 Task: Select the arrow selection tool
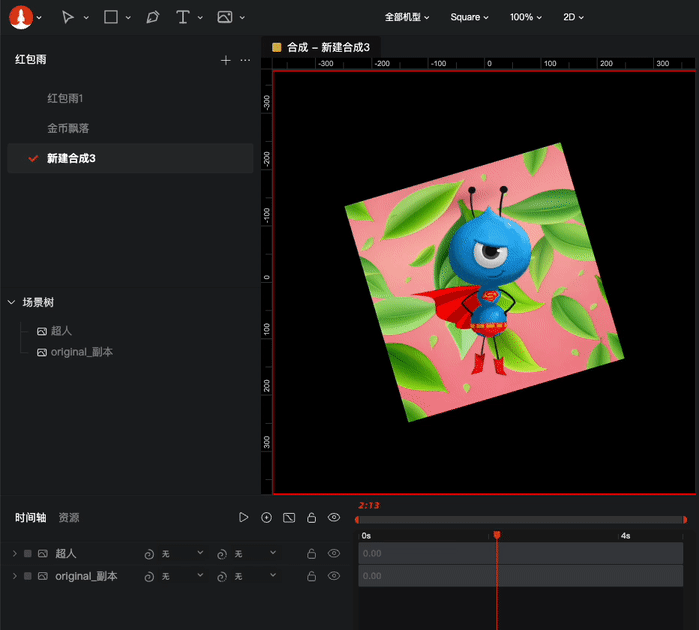tap(68, 17)
